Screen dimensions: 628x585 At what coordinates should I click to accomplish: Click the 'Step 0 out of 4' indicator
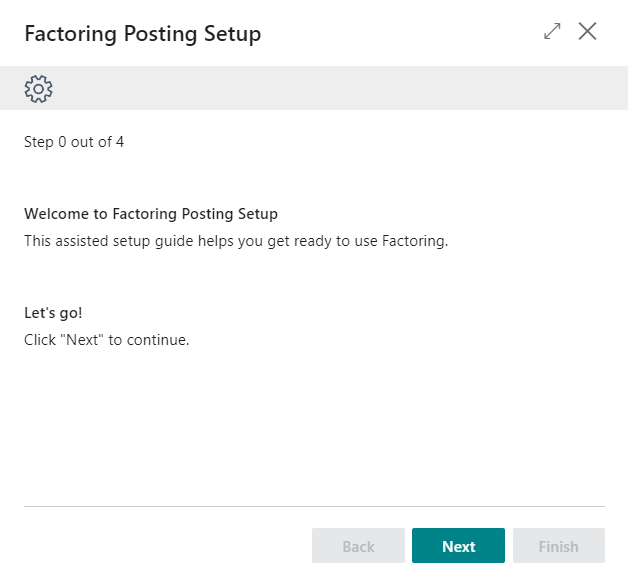point(74,142)
